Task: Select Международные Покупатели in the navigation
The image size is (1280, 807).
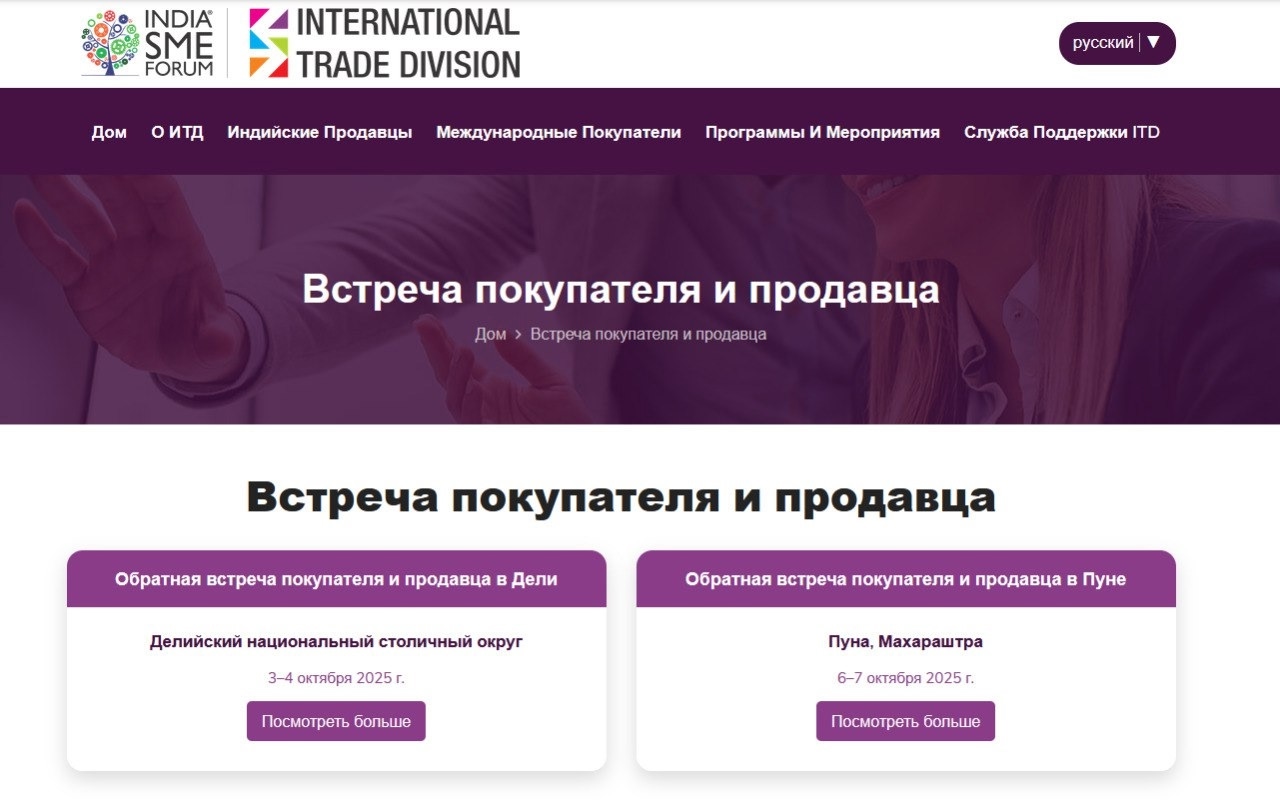Action: point(558,132)
